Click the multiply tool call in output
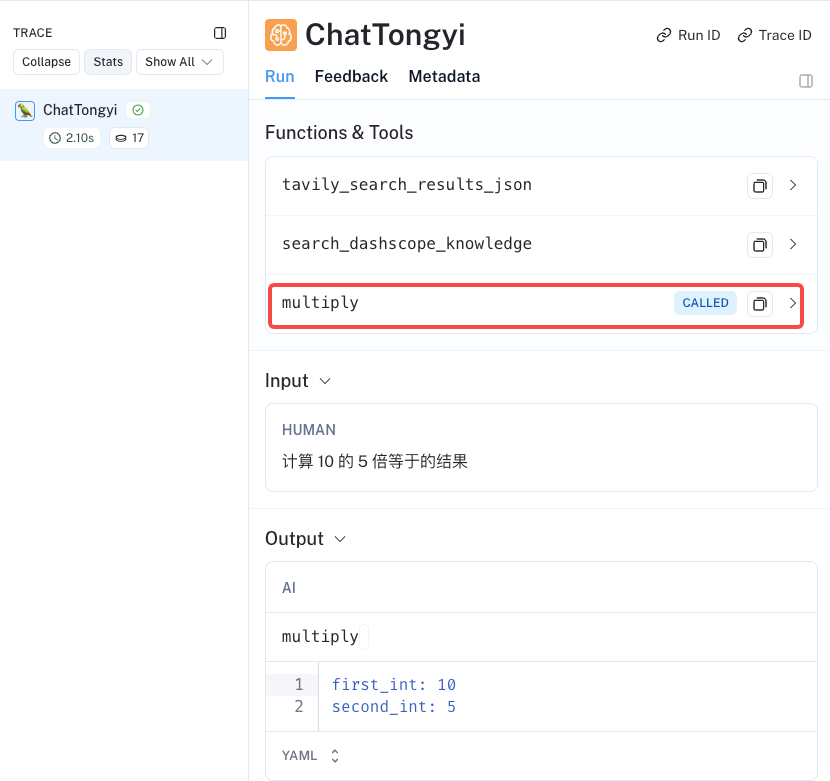The image size is (830, 781). [320, 636]
